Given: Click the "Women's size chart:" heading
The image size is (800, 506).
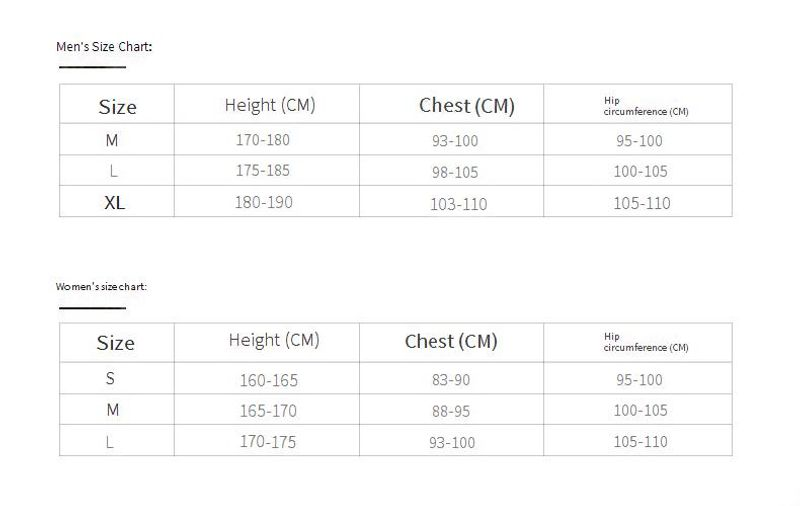Looking at the screenshot, I should (102, 287).
